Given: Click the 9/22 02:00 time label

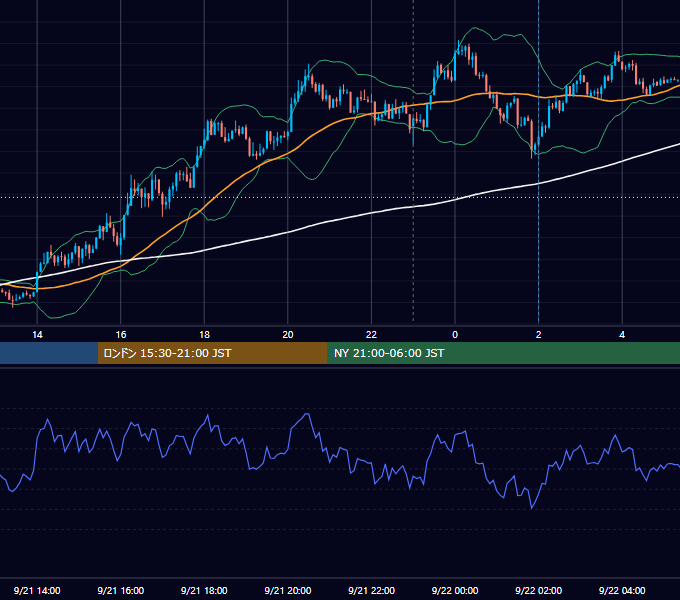Looking at the screenshot, I should (x=539, y=590).
